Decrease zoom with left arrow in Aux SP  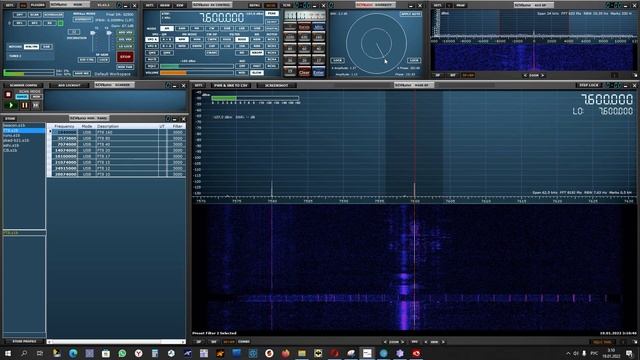[525, 76]
